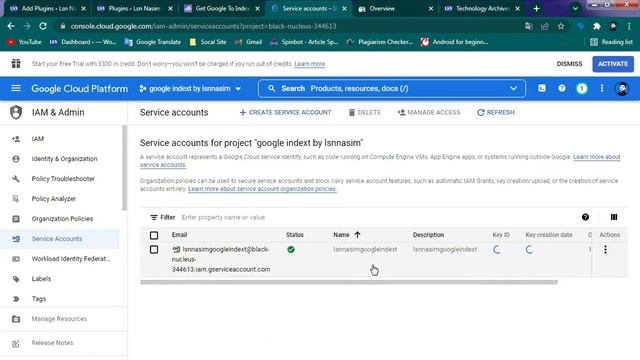This screenshot has width=640, height=360.
Task: Open tab search chevron in Chrome
Action: (x=575, y=9)
